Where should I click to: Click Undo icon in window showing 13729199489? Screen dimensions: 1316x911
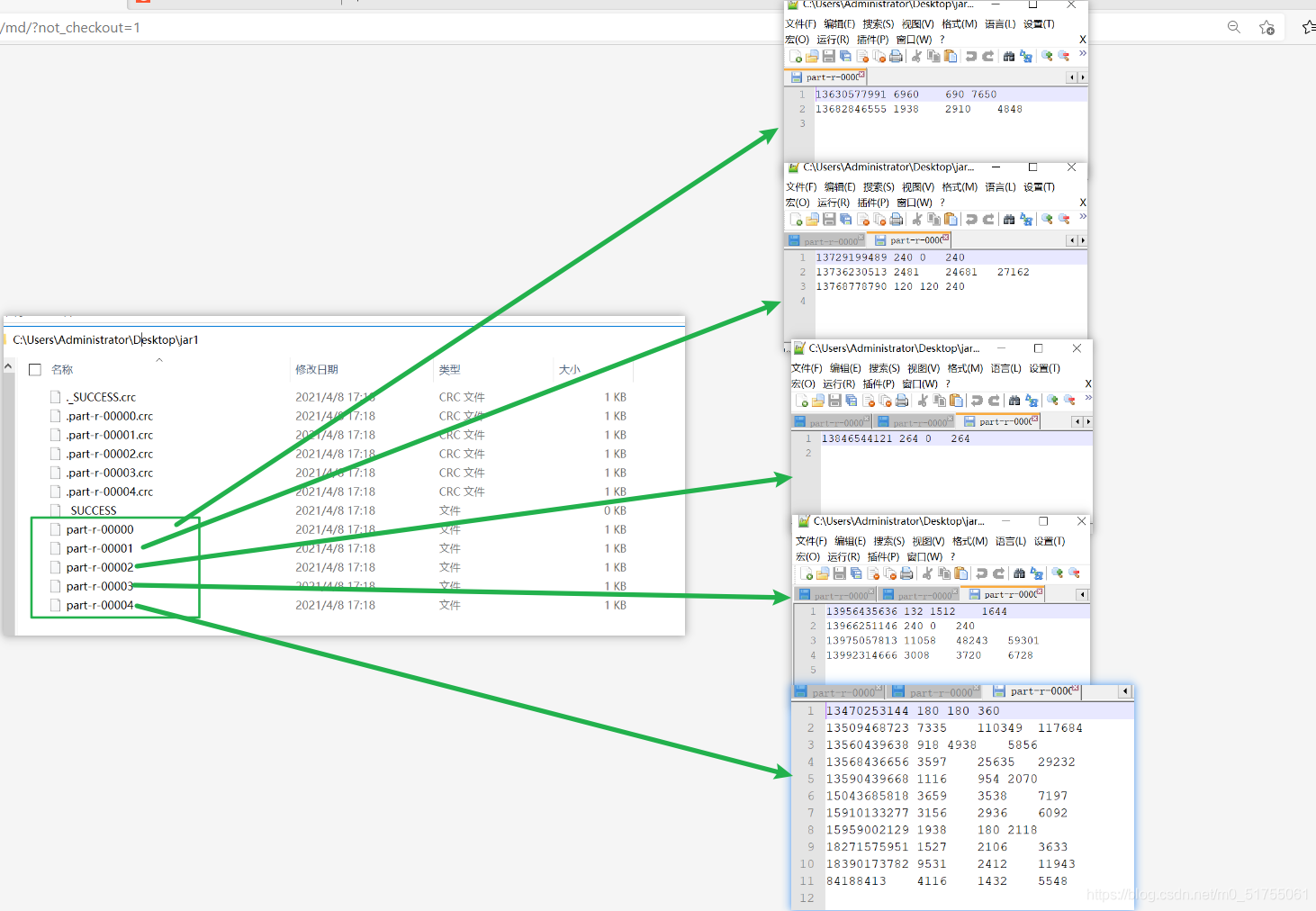point(971,219)
